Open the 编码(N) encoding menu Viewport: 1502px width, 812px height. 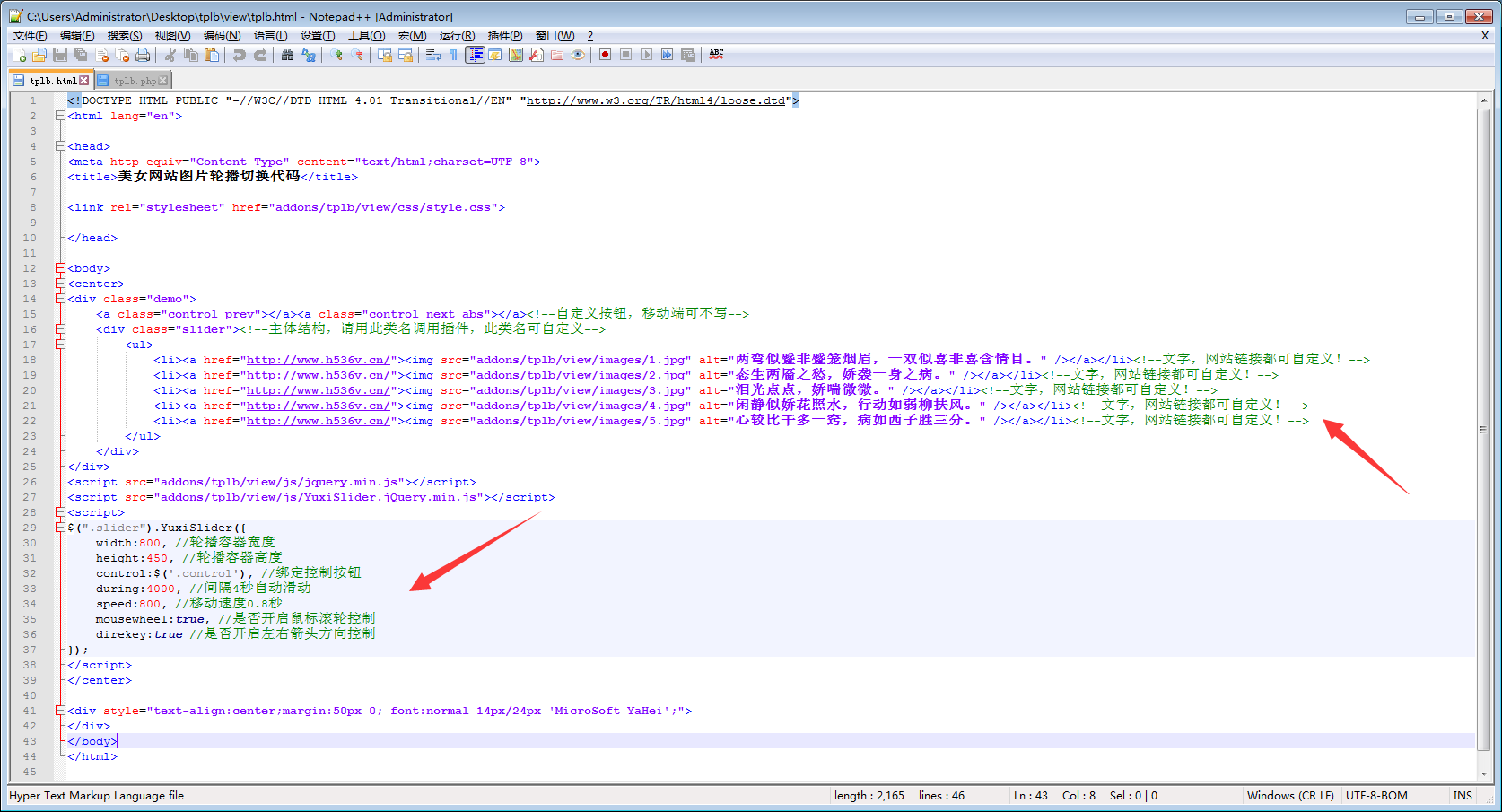click(x=222, y=36)
